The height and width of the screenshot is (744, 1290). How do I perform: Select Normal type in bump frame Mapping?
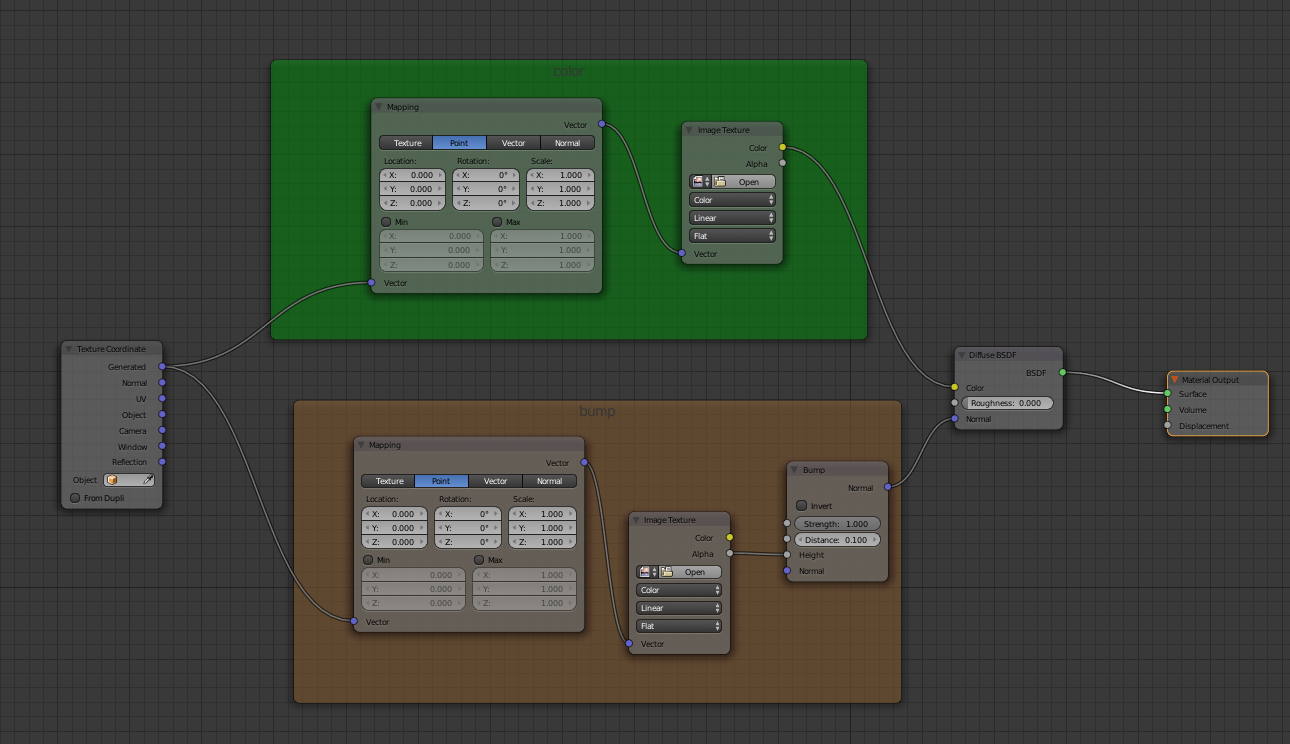click(550, 481)
